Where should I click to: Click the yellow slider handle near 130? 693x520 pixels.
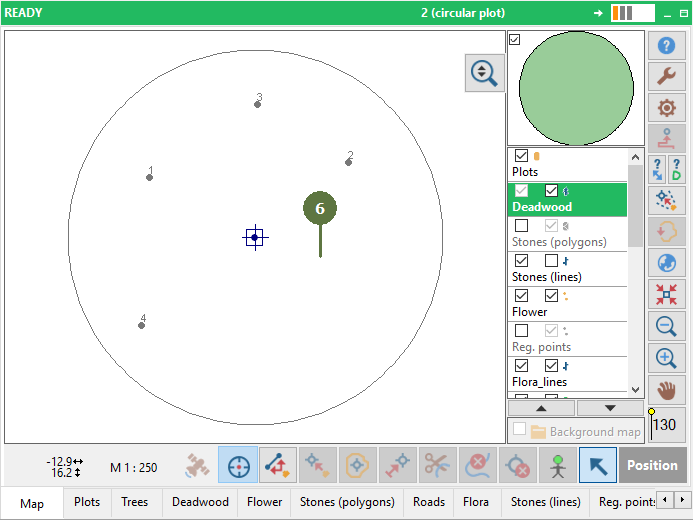click(651, 412)
